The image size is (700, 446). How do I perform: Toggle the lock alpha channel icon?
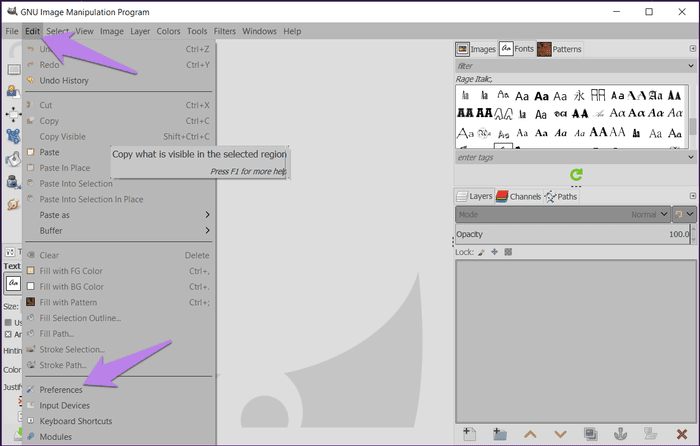tap(507, 251)
